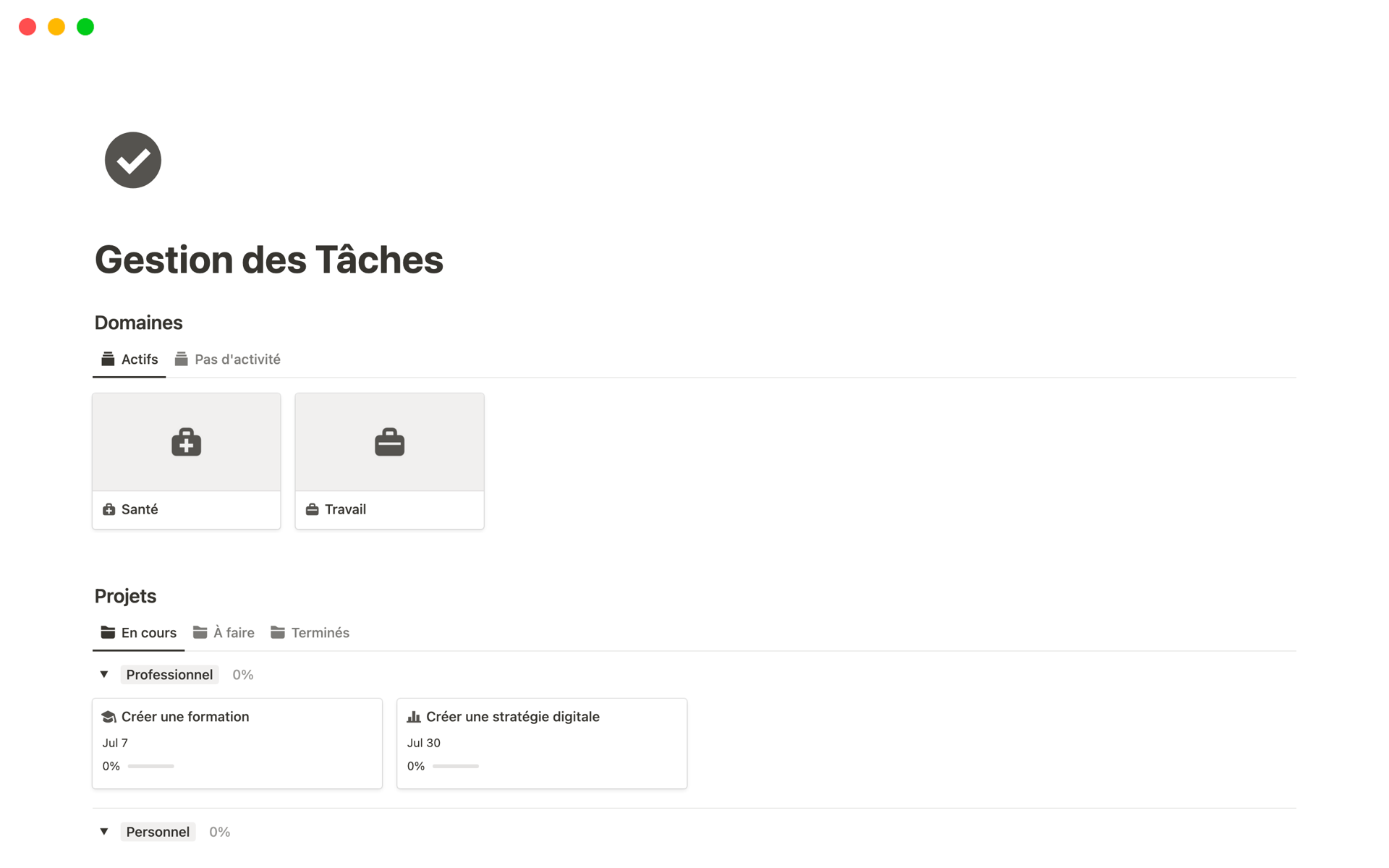Screen dimensions: 1389x868
Task: Click the checkmark page icon
Action: click(133, 160)
